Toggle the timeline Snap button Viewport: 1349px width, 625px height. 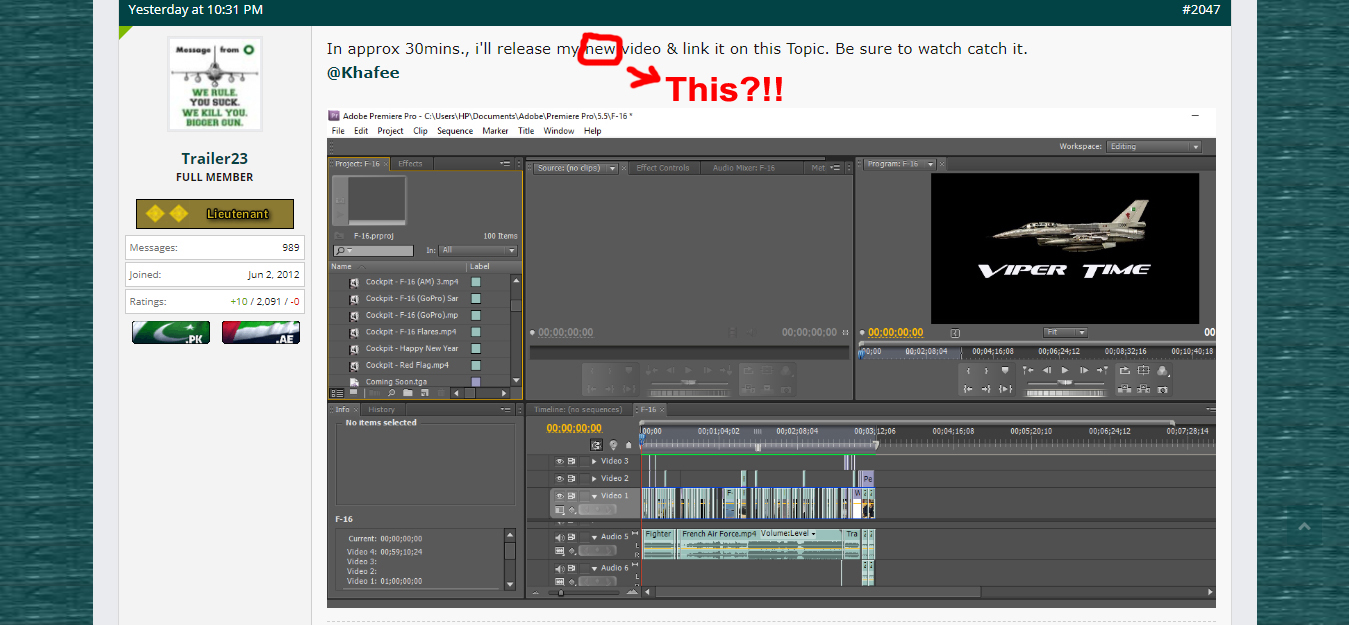pyautogui.click(x=597, y=445)
